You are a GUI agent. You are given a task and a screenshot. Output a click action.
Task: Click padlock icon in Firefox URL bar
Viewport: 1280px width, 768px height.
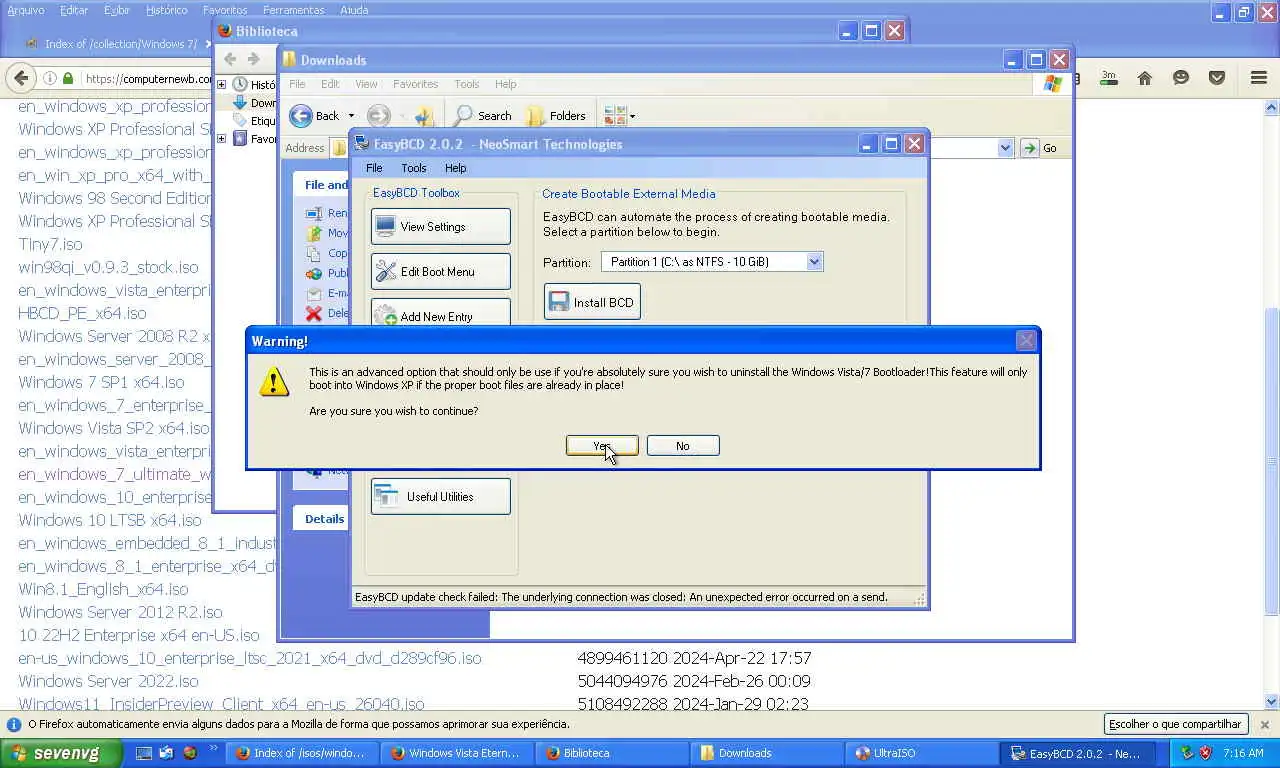click(68, 78)
